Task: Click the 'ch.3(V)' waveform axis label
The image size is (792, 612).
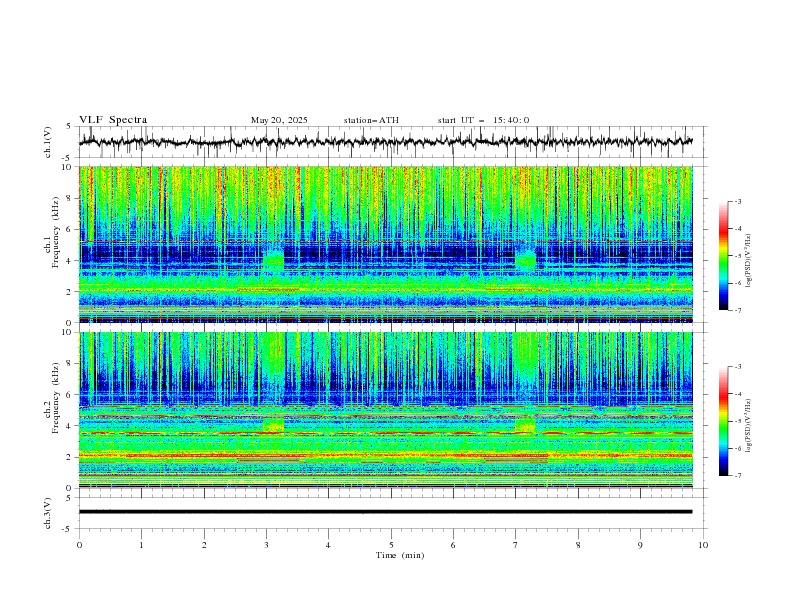Action: (48, 513)
